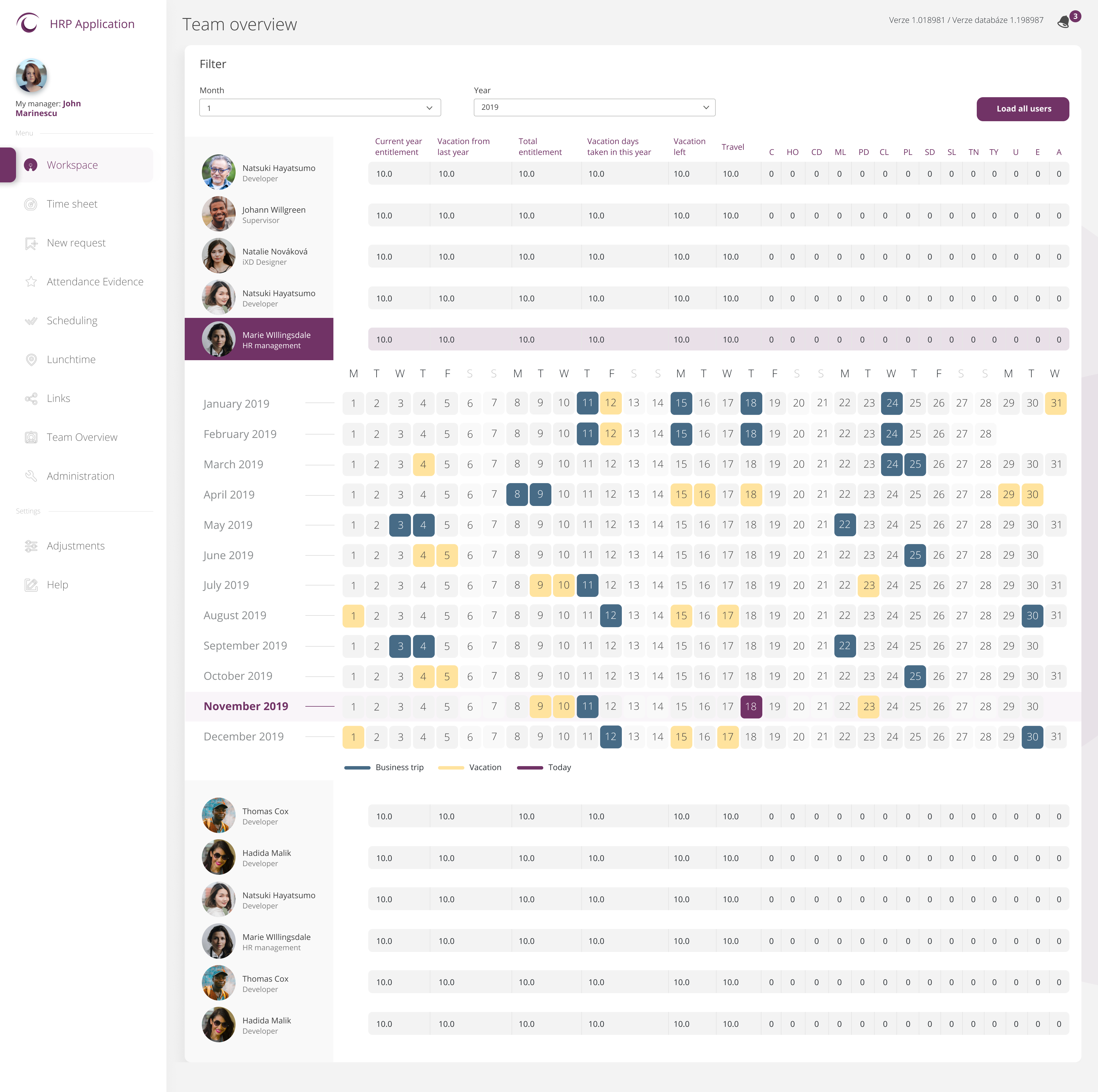Click the Today legend color swatch
Screen dimensions: 1098x1092
[530, 768]
